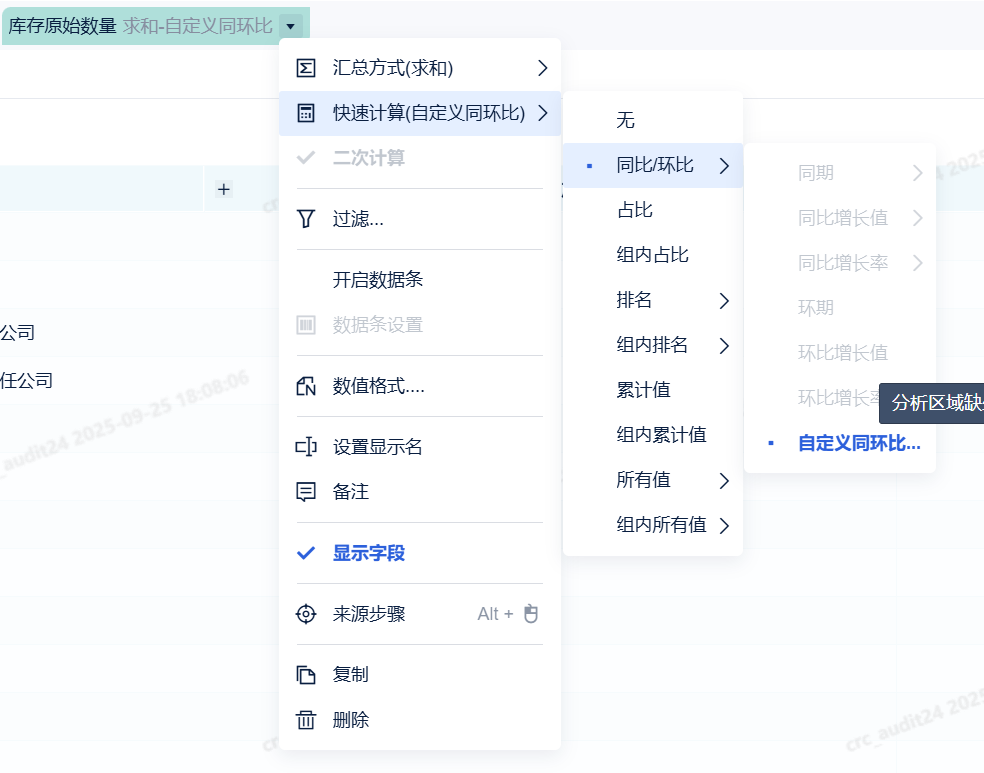Click the target icon beside 来源步骤

pyautogui.click(x=306, y=614)
